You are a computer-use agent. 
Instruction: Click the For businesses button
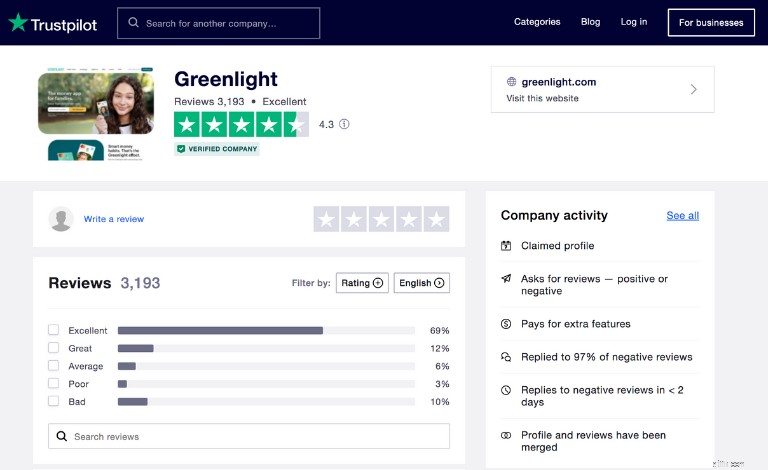(x=711, y=23)
